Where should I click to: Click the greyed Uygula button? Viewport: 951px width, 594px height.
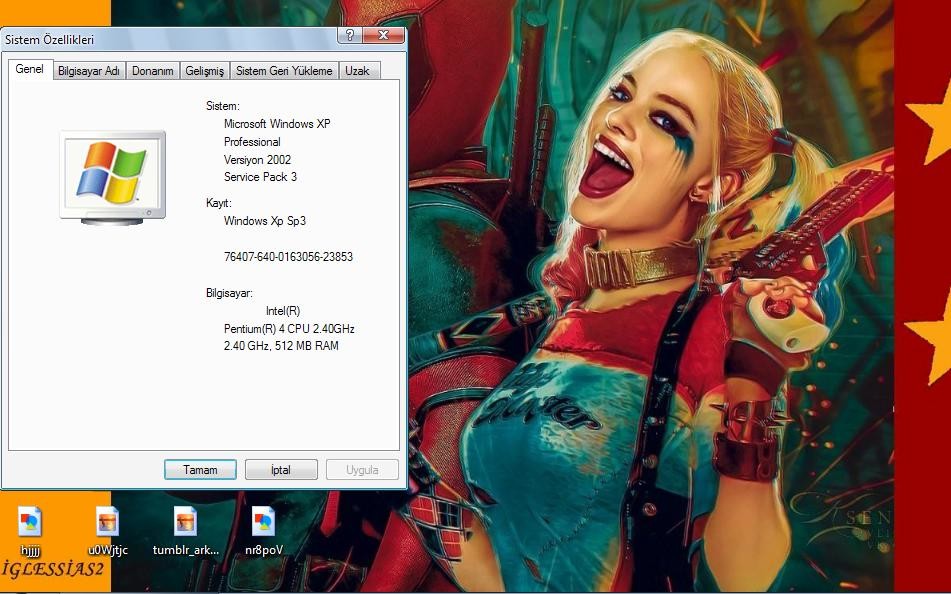click(362, 470)
